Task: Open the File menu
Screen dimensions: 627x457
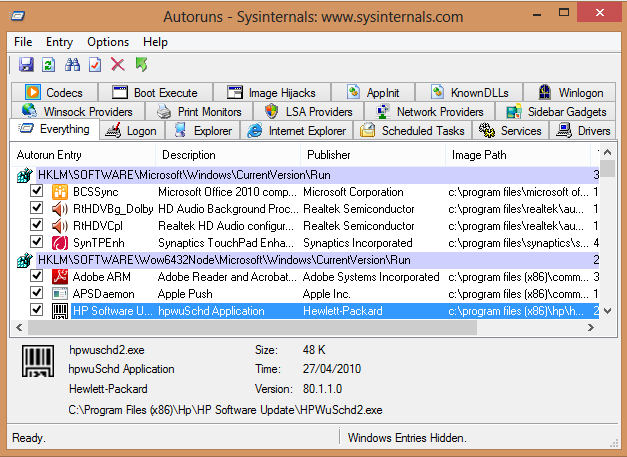Action: (x=23, y=42)
